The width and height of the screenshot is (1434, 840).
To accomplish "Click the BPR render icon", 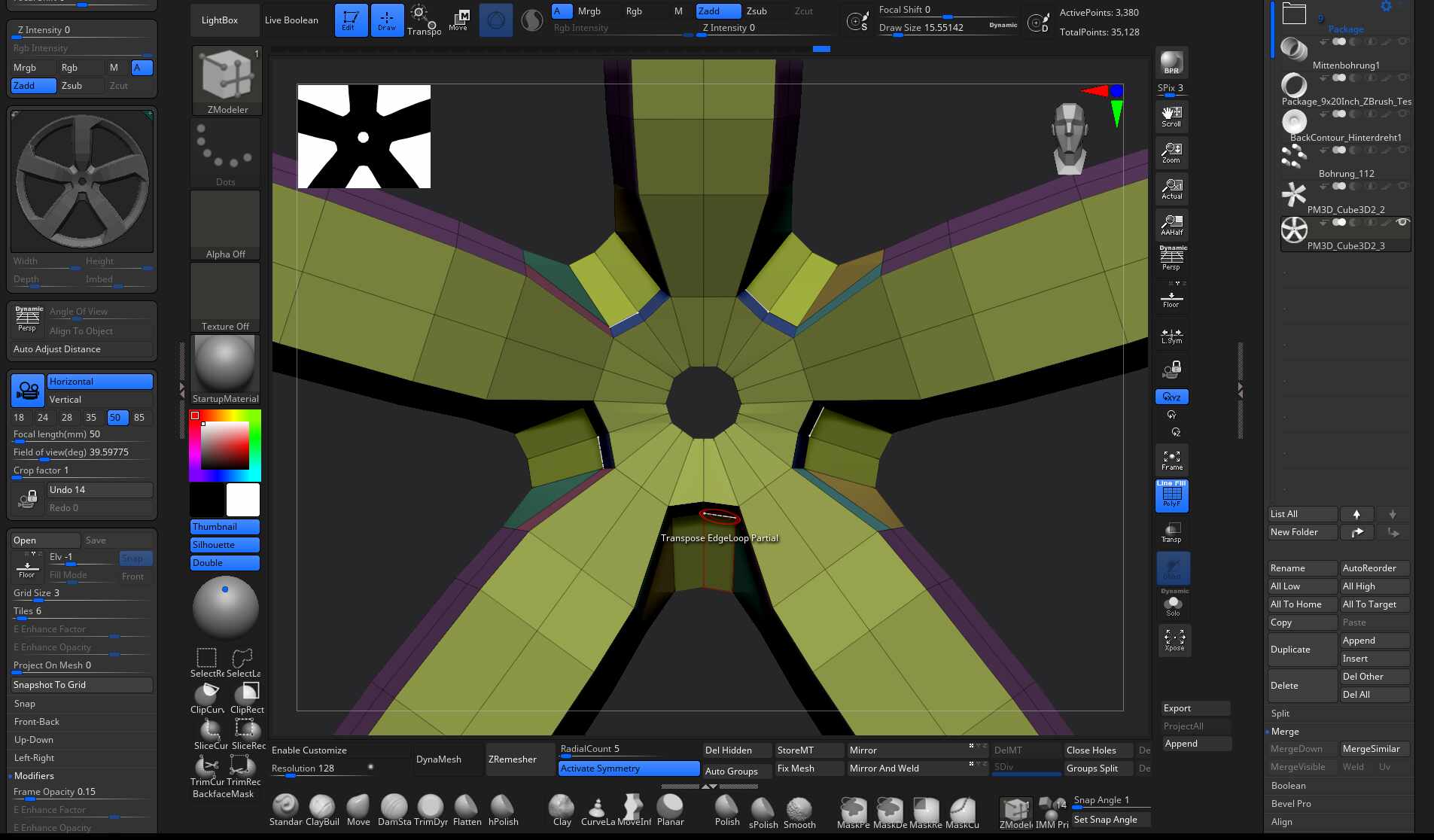I will (x=1171, y=63).
